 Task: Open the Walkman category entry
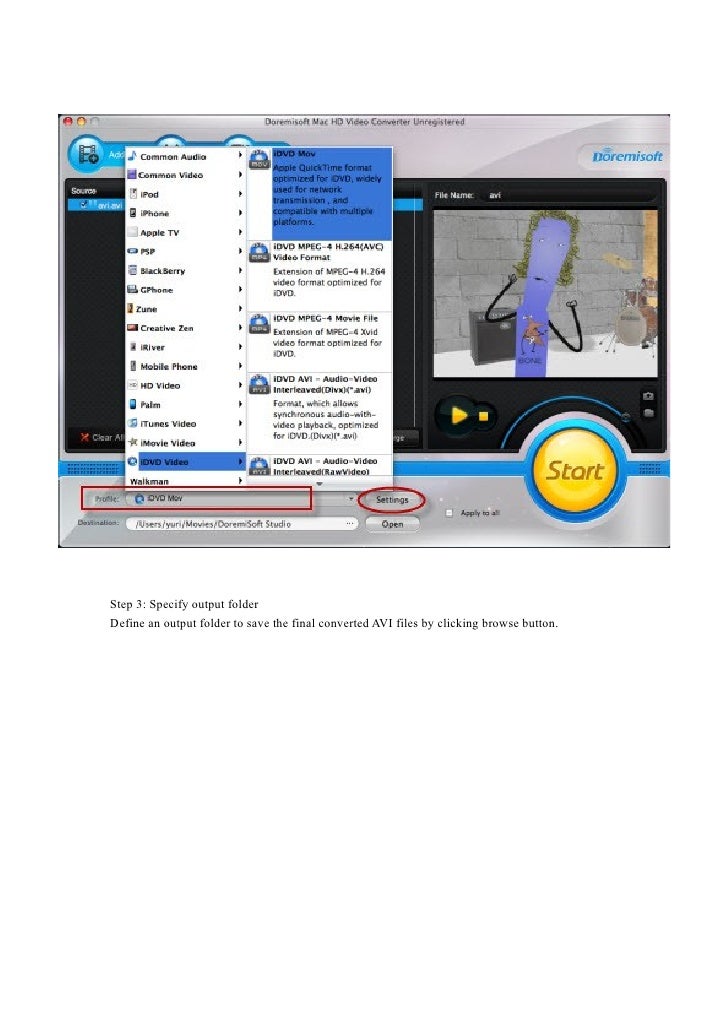[185, 481]
